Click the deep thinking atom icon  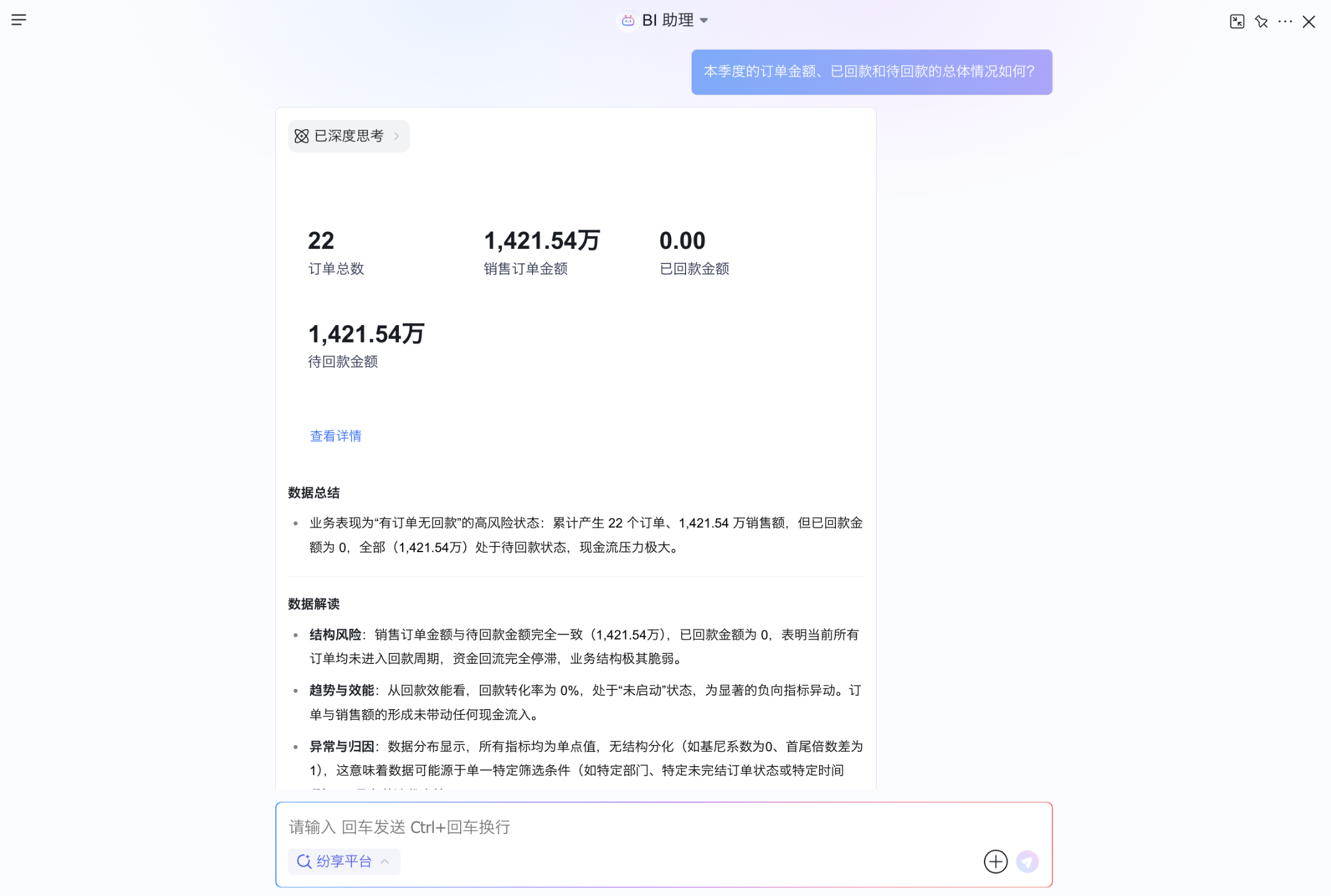point(302,136)
